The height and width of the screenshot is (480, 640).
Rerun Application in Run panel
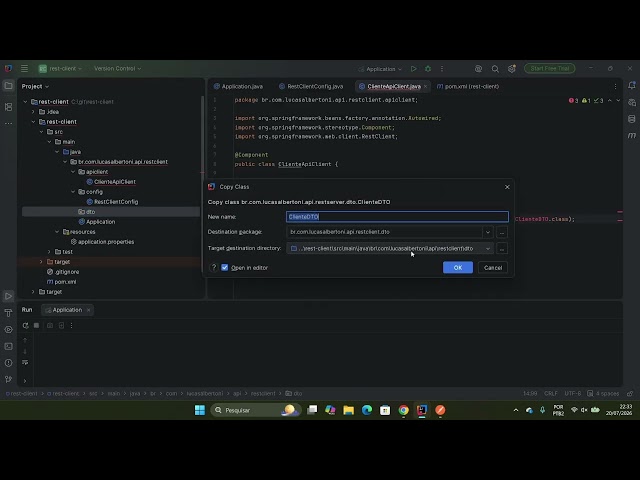pyautogui.click(x=25, y=325)
